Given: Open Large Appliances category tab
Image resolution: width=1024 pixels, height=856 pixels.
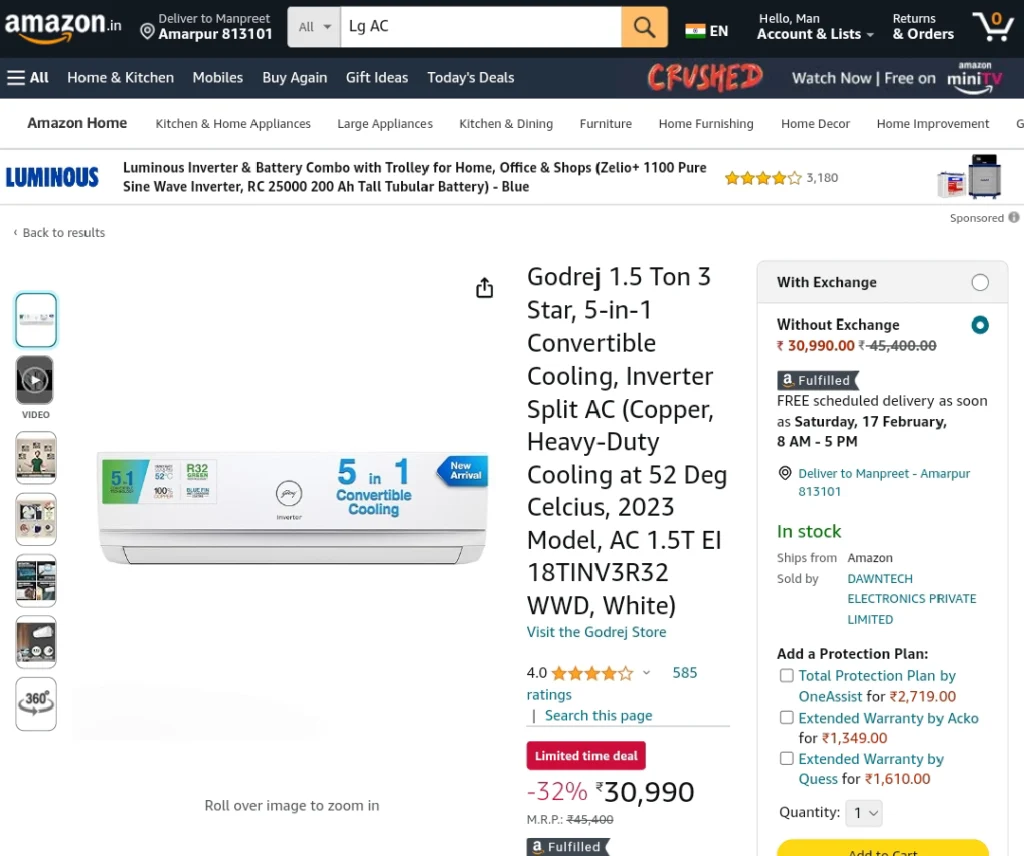Looking at the screenshot, I should [385, 123].
